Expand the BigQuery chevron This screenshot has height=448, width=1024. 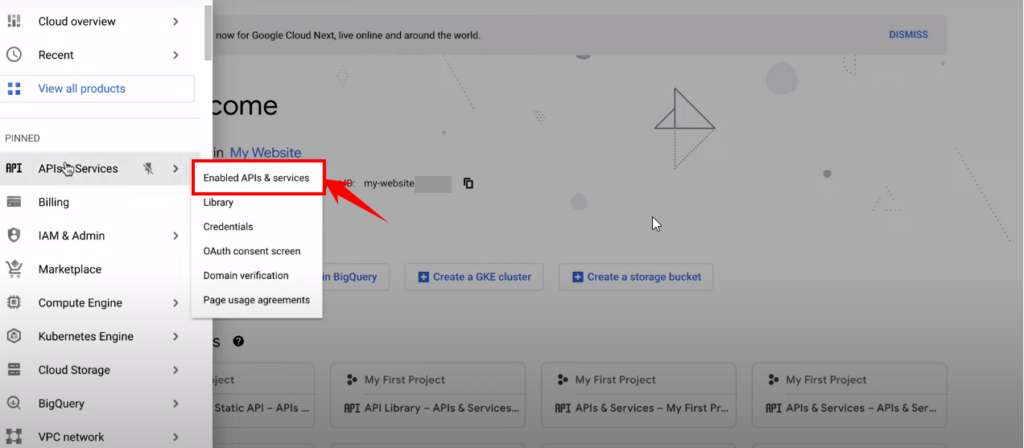pyautogui.click(x=176, y=404)
